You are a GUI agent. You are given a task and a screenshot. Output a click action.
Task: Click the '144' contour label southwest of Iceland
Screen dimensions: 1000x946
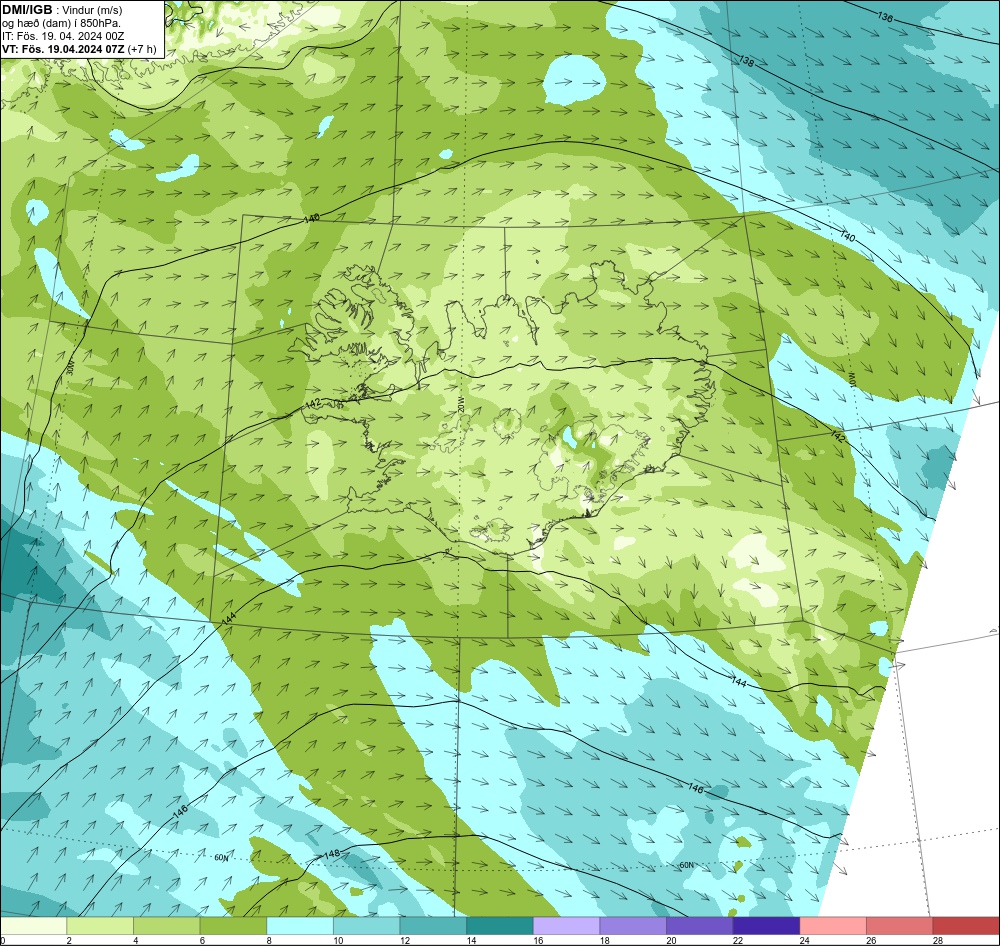point(228,618)
